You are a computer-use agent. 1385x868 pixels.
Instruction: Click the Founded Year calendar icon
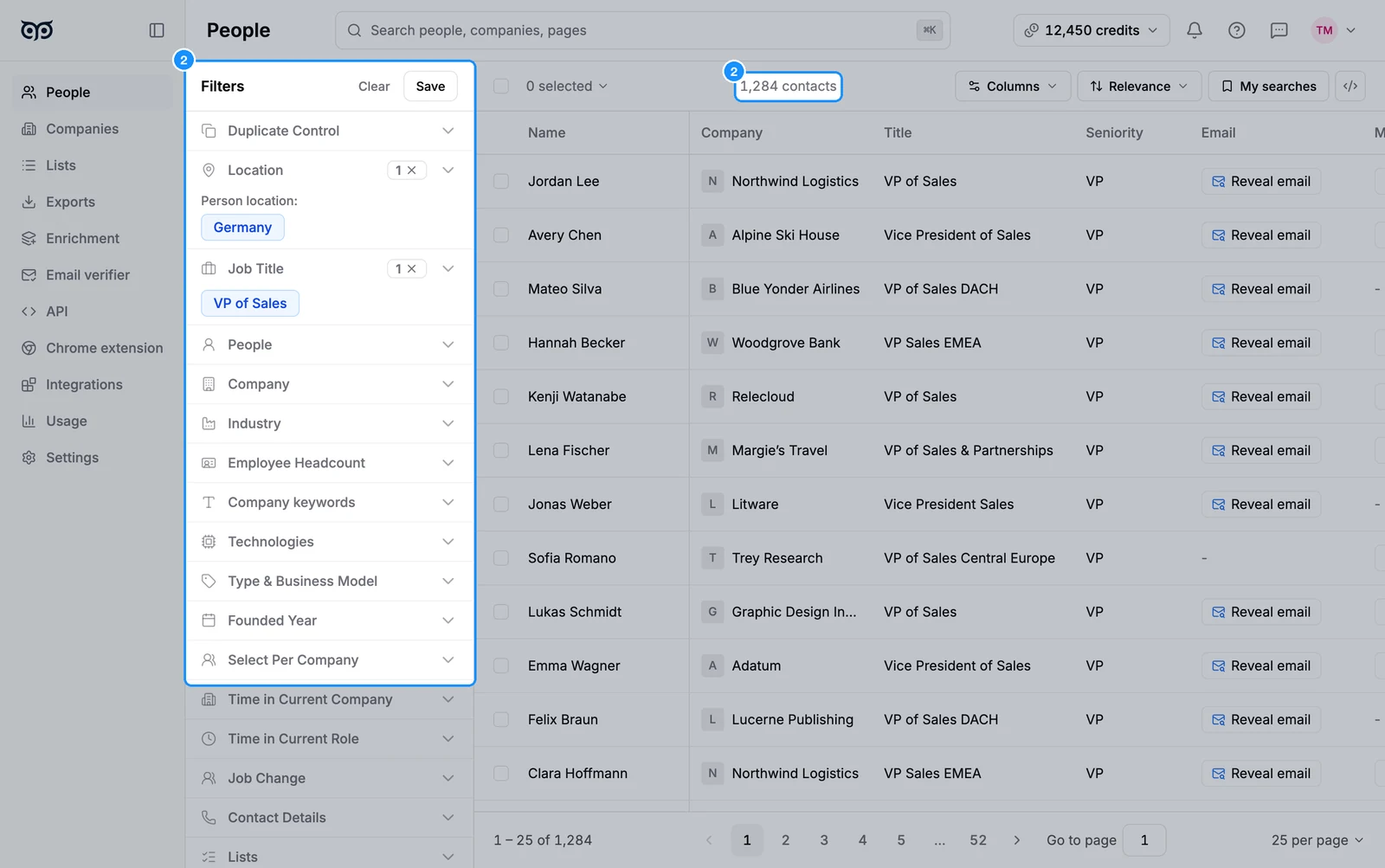point(209,620)
